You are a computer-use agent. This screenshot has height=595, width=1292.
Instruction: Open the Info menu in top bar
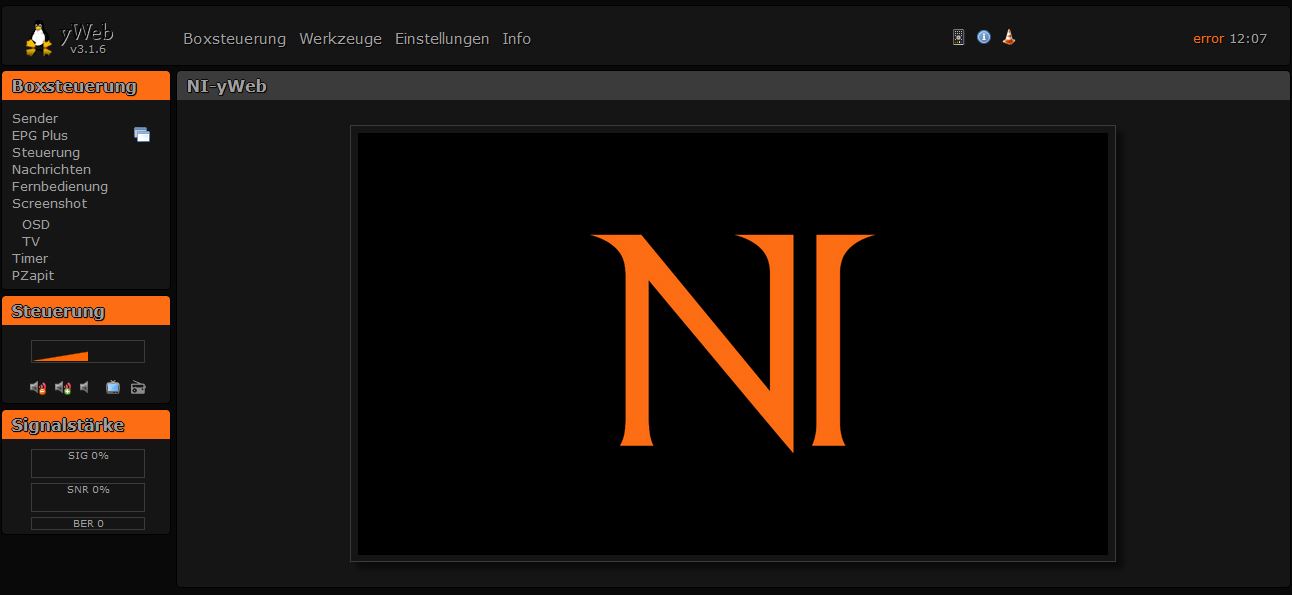click(x=516, y=39)
